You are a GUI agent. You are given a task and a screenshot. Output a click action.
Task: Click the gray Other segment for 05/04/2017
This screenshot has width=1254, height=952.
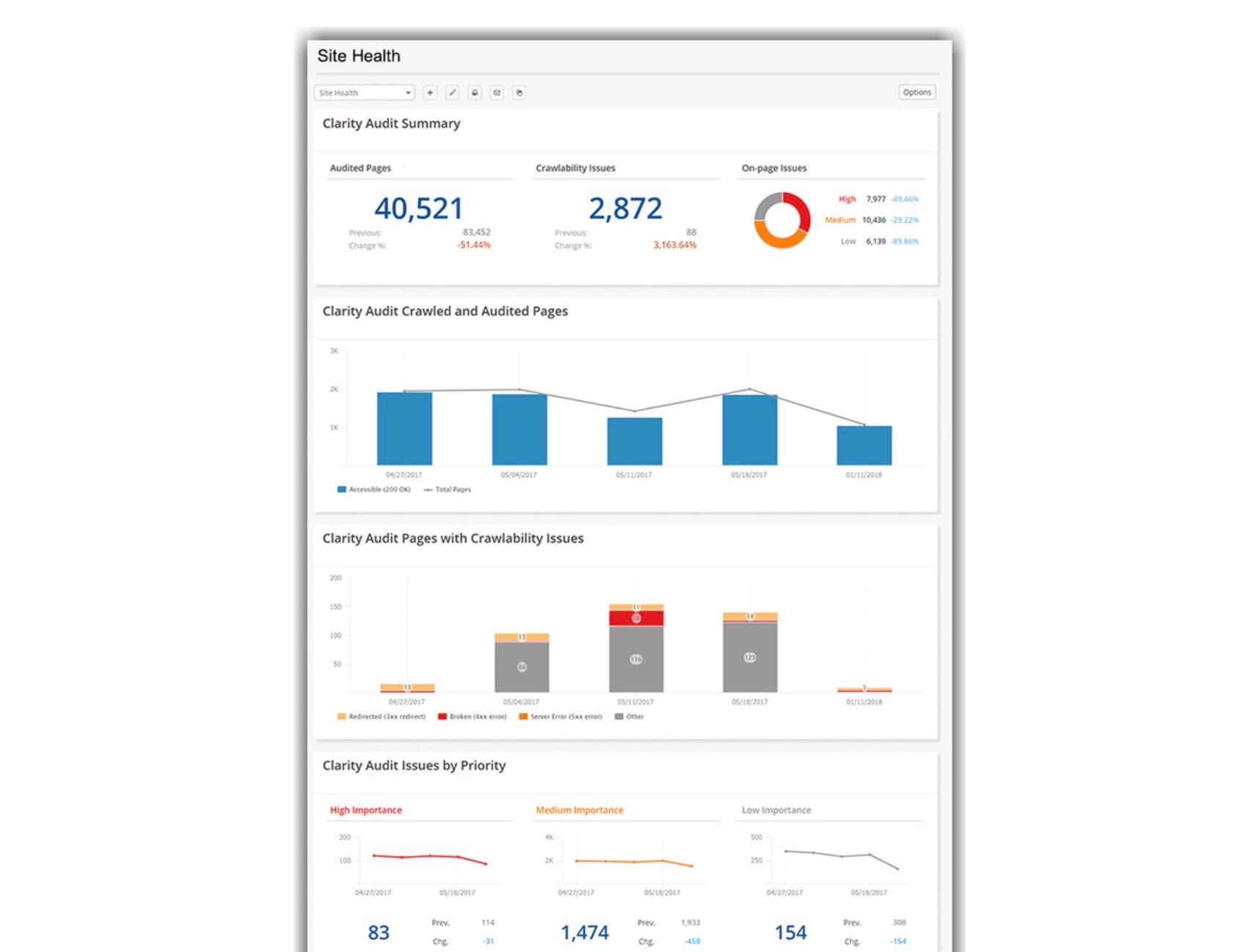tap(522, 667)
